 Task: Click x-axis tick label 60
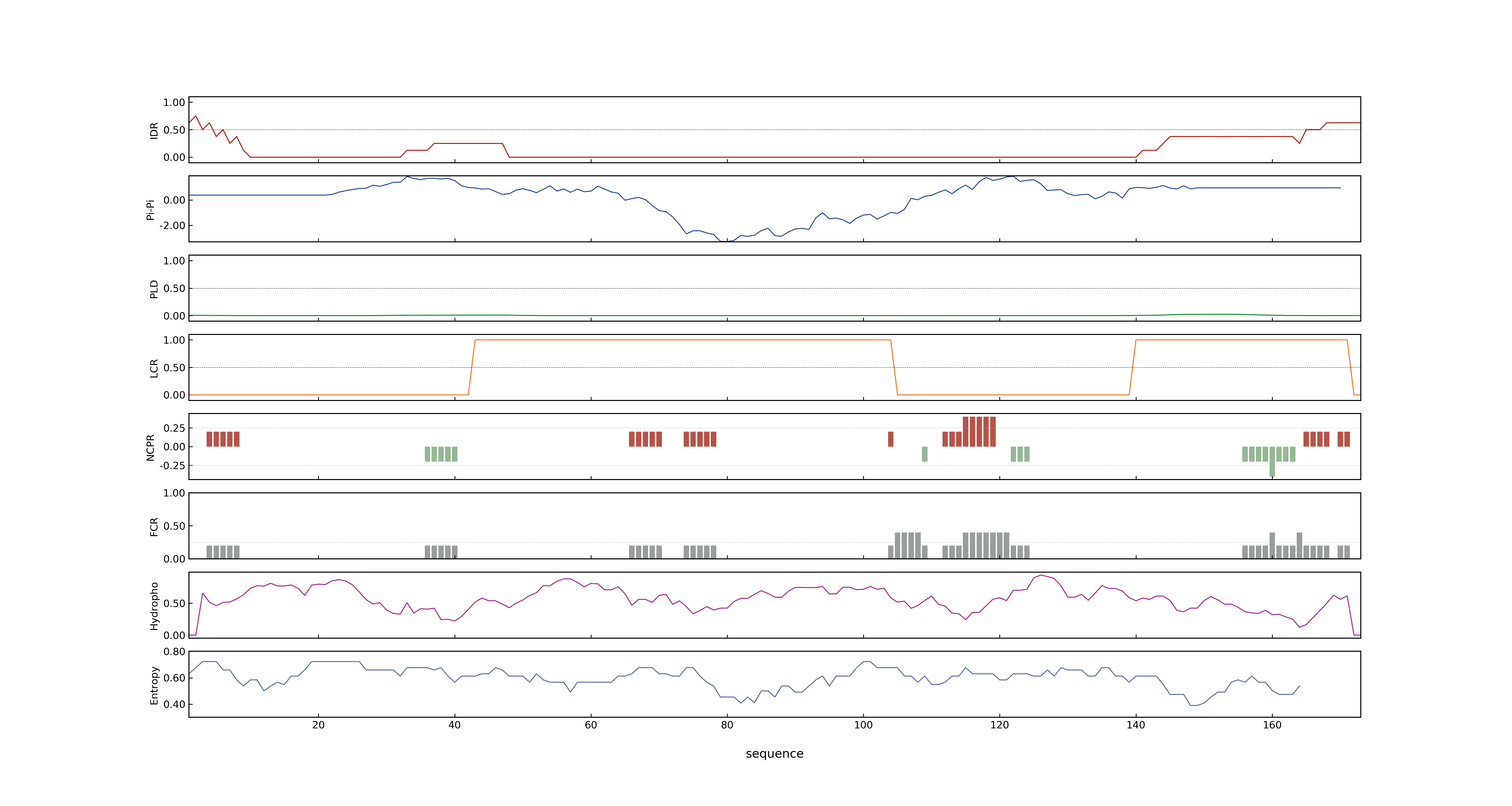tap(591, 725)
